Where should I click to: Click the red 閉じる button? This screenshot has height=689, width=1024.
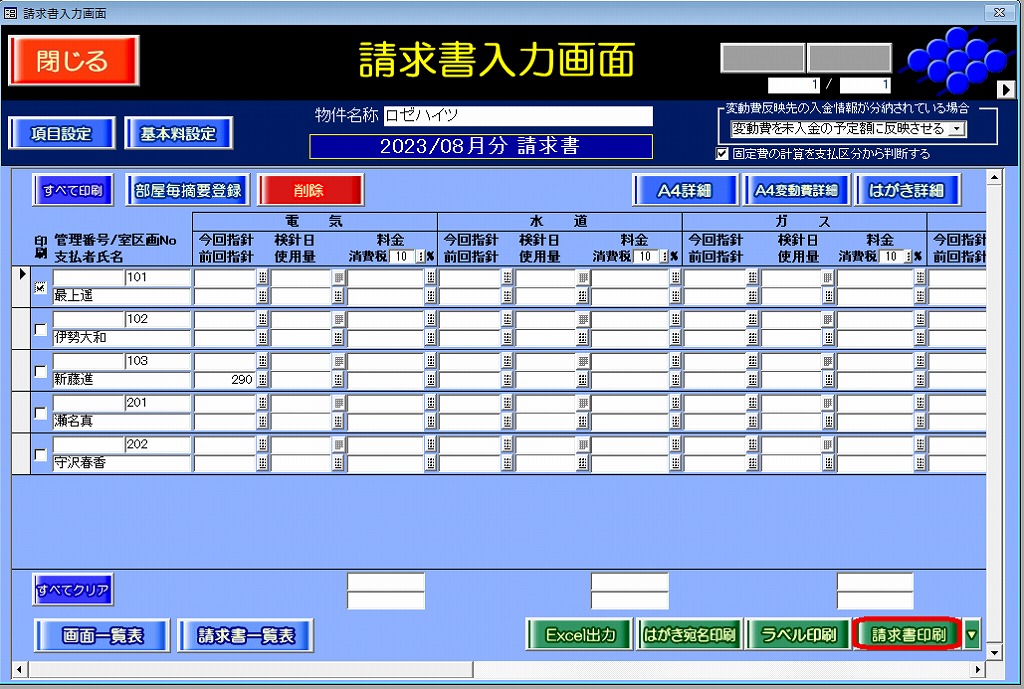coord(73,61)
